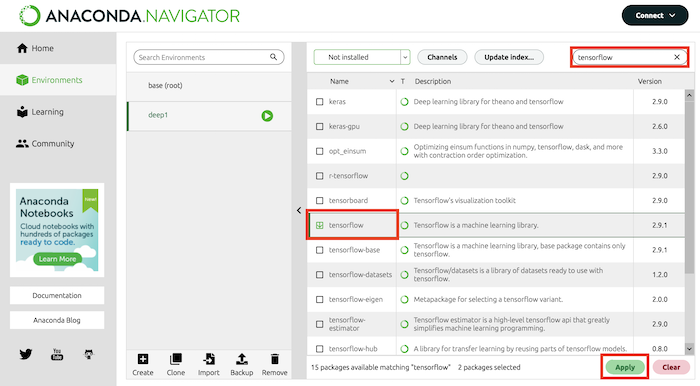This screenshot has height=386, width=700.
Task: Check the tensorflow-datasets package checkbox
Action: [x=320, y=274]
